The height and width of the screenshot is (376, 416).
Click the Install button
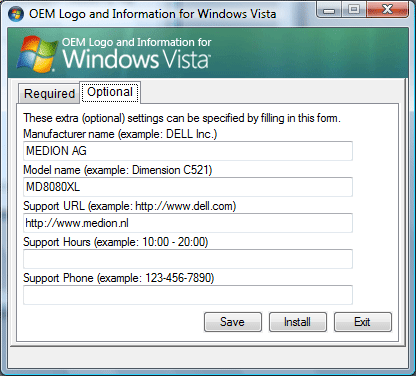tap(298, 322)
